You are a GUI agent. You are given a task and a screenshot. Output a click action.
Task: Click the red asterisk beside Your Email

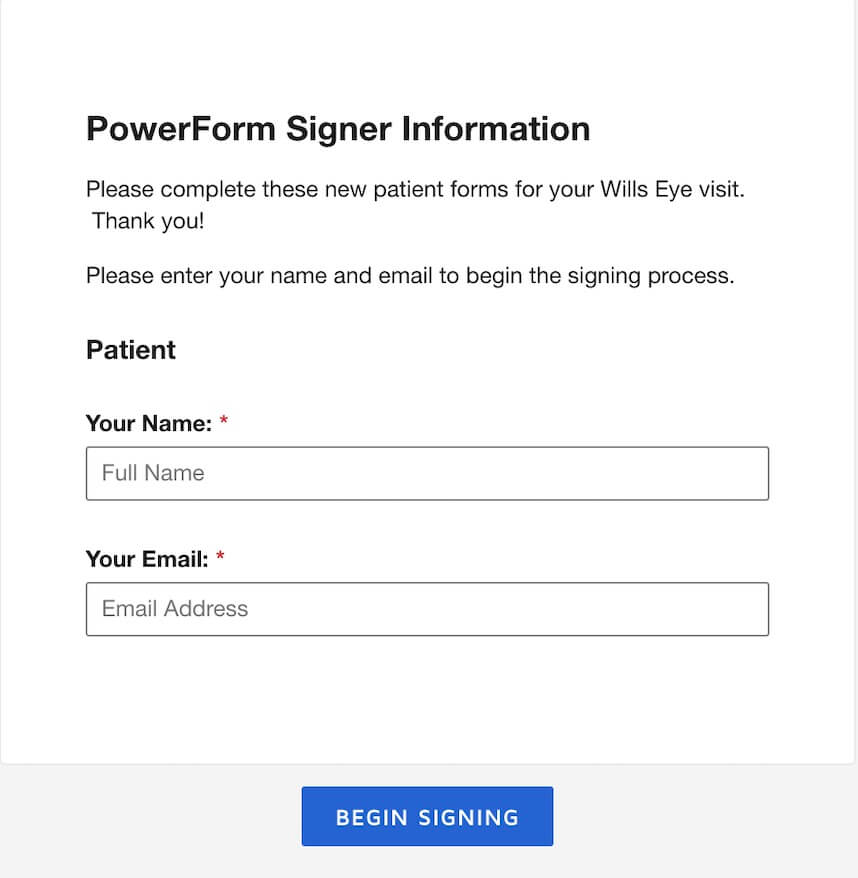[220, 559]
